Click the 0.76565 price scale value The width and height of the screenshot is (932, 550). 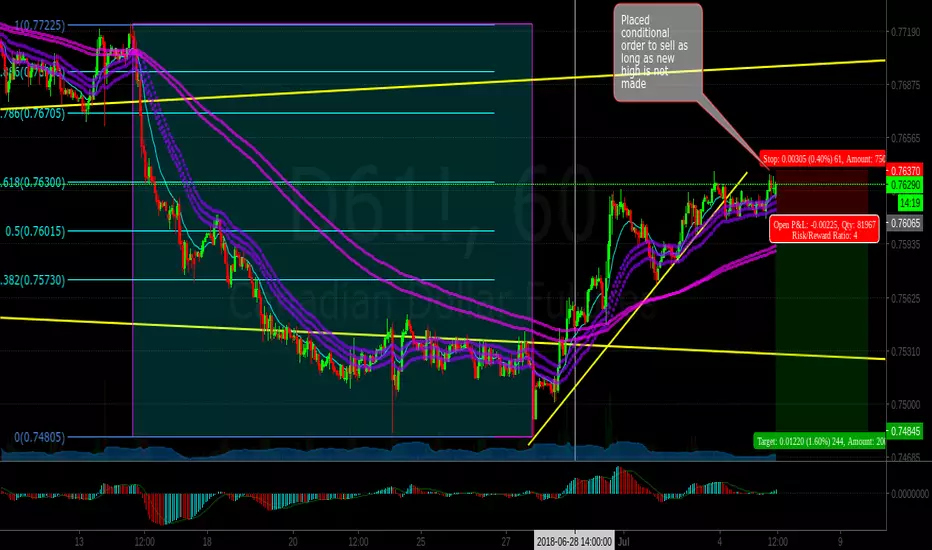tap(905, 138)
